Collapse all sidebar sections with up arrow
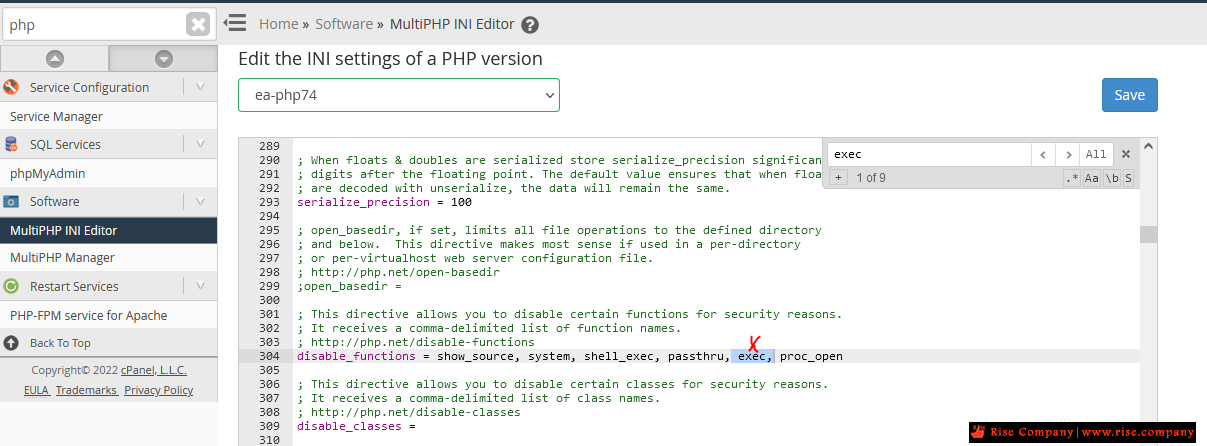The width and height of the screenshot is (1207, 446). click(55, 59)
